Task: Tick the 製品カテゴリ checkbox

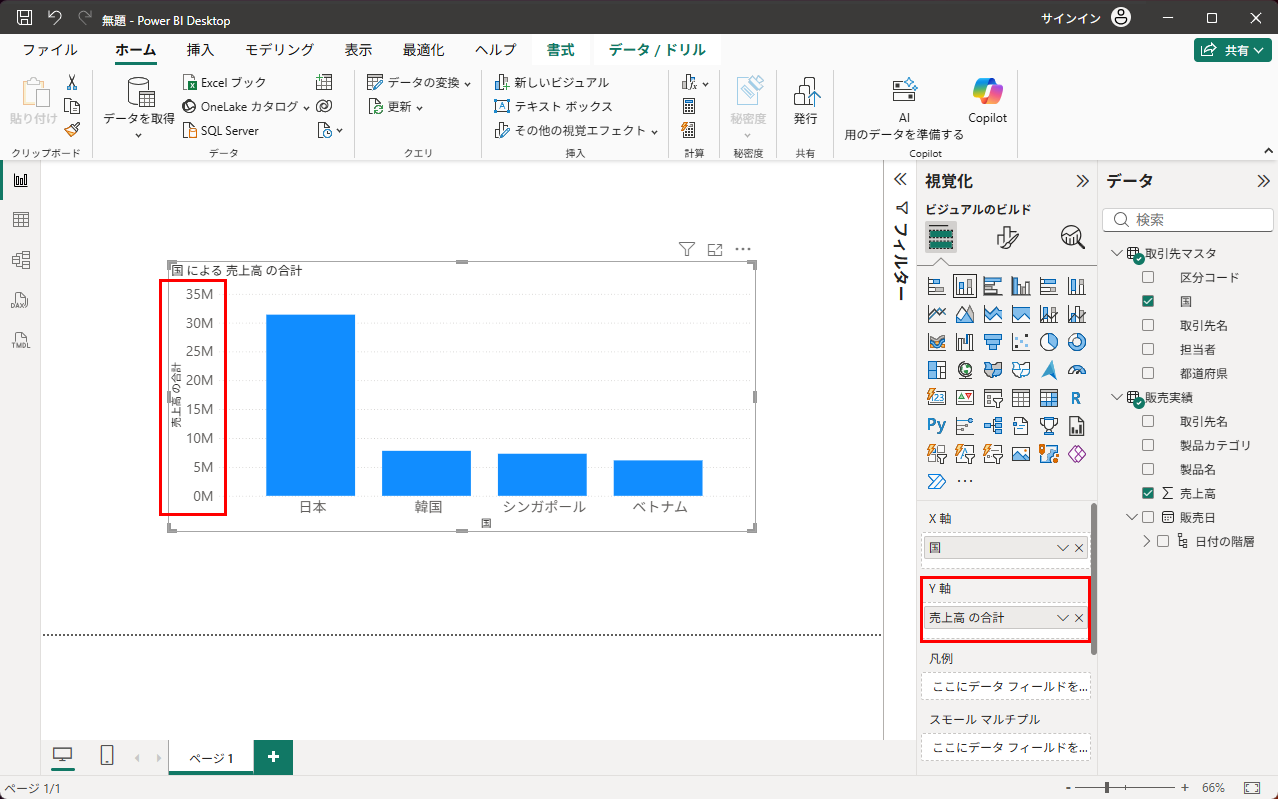Action: click(x=1148, y=445)
